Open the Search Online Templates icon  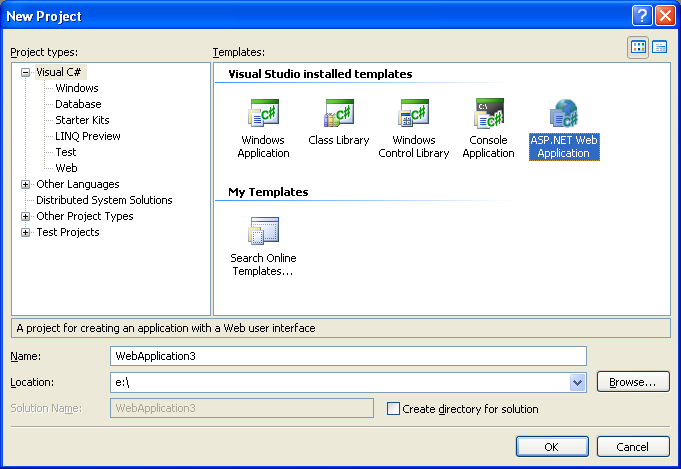(x=263, y=231)
